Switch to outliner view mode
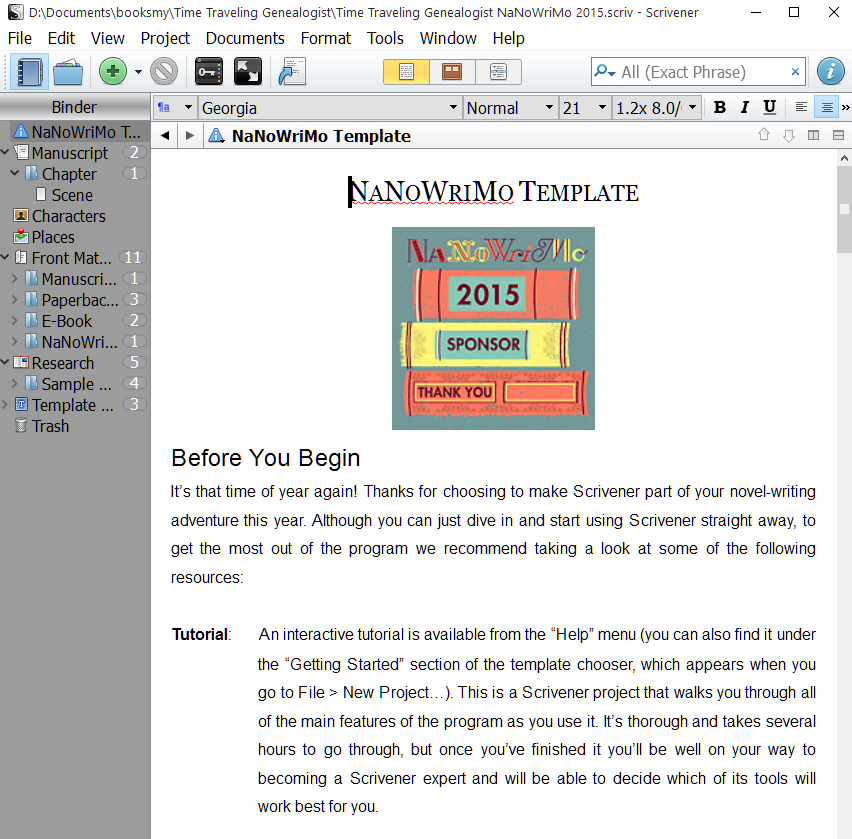Image resolution: width=852 pixels, height=839 pixels. 497,71
